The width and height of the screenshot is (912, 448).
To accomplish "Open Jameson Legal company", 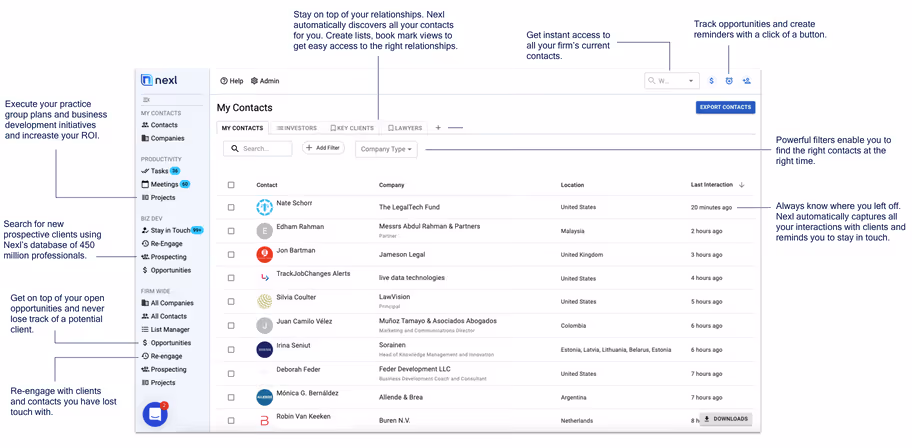I will click(x=402, y=255).
